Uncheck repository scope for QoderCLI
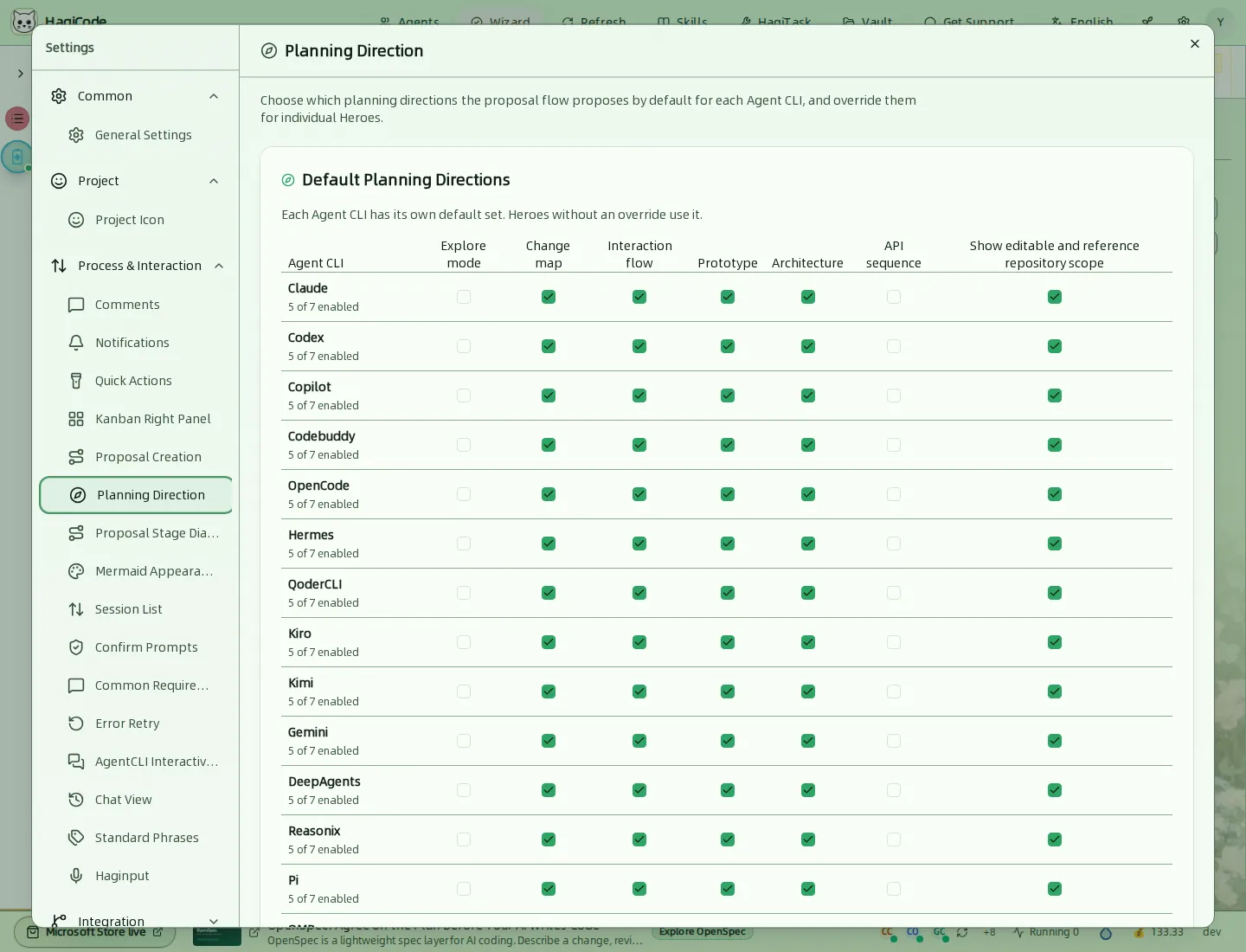Screen dimensions: 1246x952 pos(1055,593)
